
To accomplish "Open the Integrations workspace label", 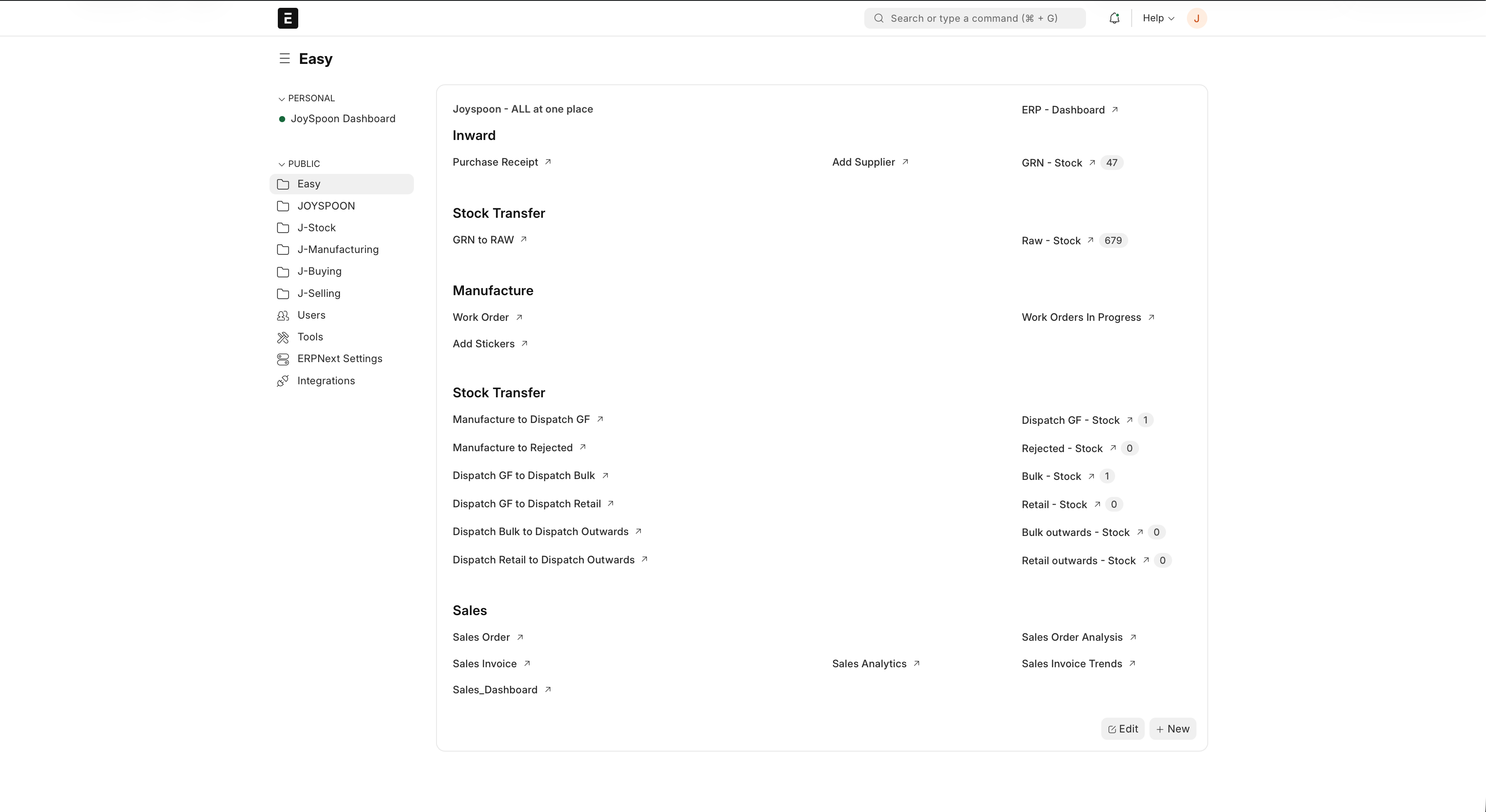I will point(326,381).
